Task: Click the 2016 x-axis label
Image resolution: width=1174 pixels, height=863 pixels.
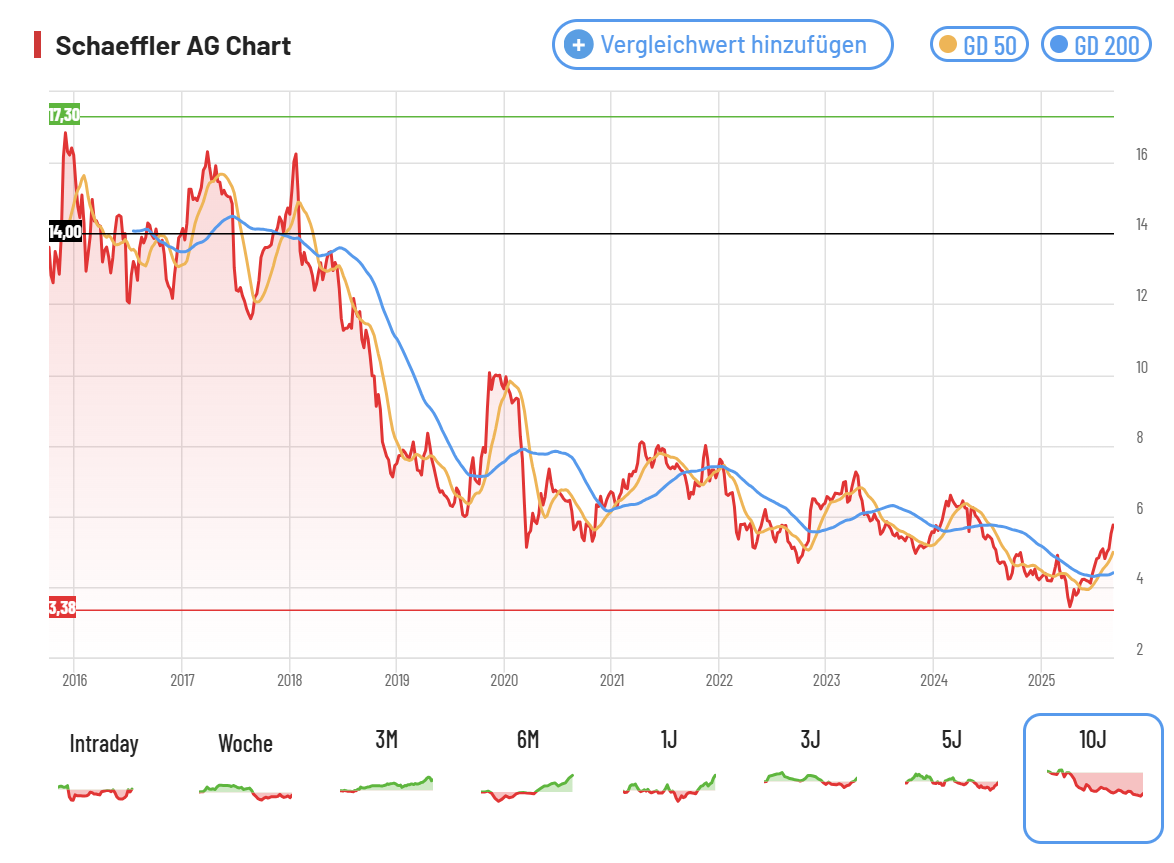Action: (74, 680)
